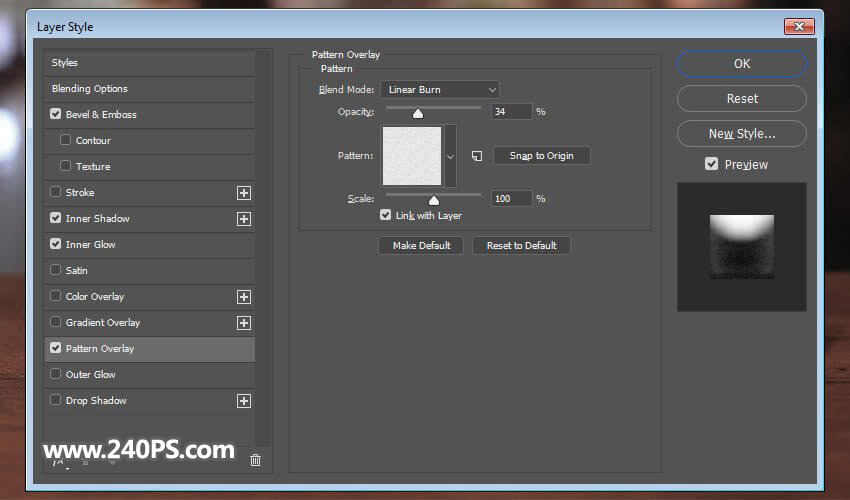Enable the Texture checkbox
Viewport: 850px width, 500px height.
click(x=66, y=166)
